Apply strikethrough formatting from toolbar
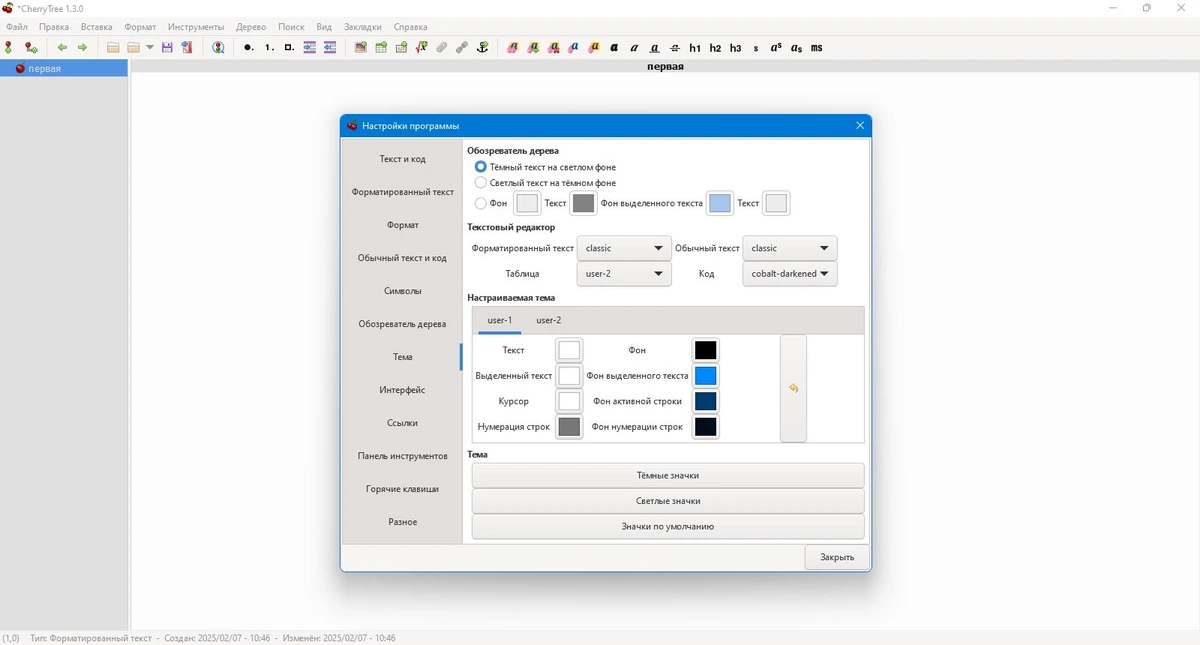This screenshot has height=645, width=1200. 675,47
